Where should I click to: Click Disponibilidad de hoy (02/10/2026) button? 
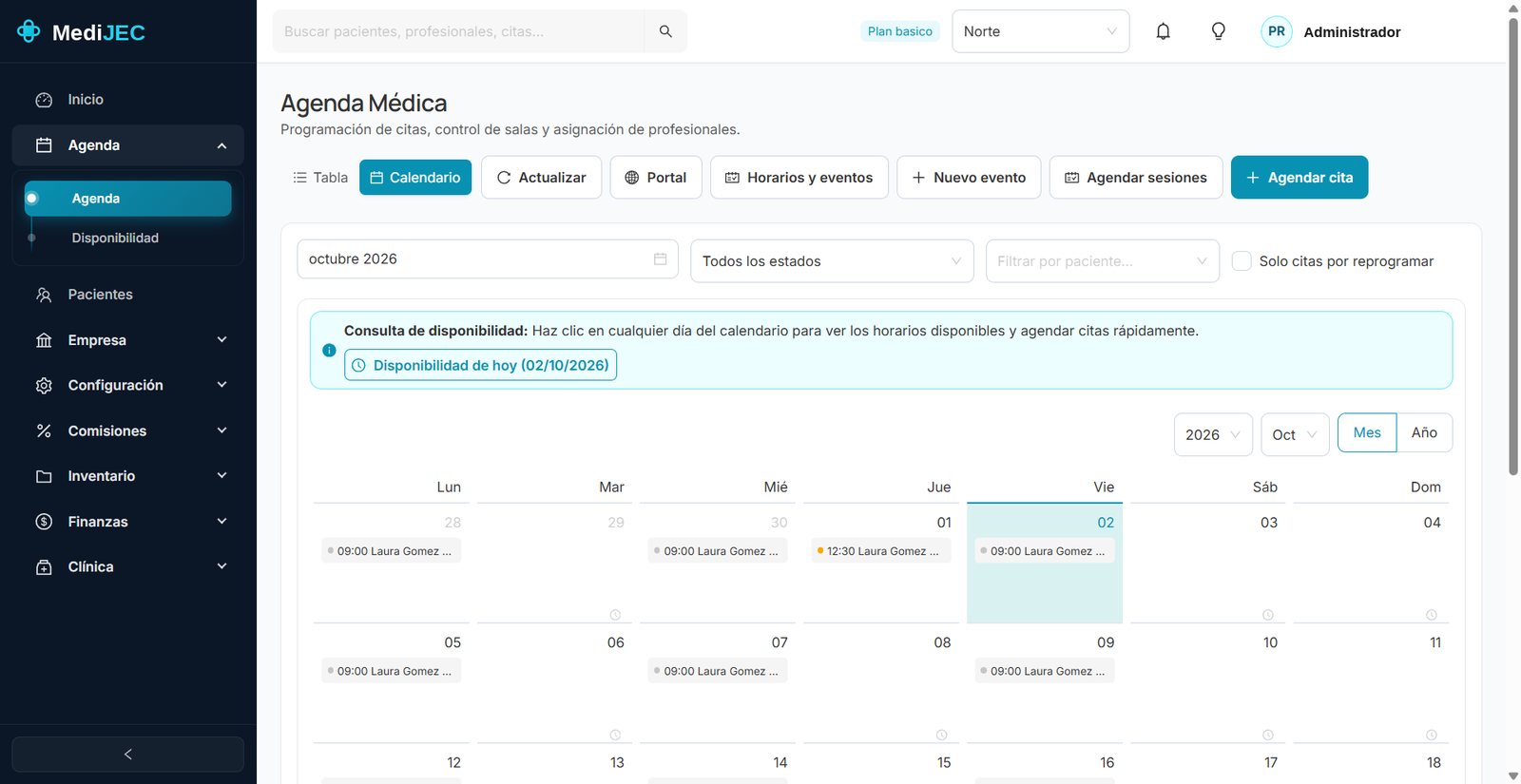(480, 365)
